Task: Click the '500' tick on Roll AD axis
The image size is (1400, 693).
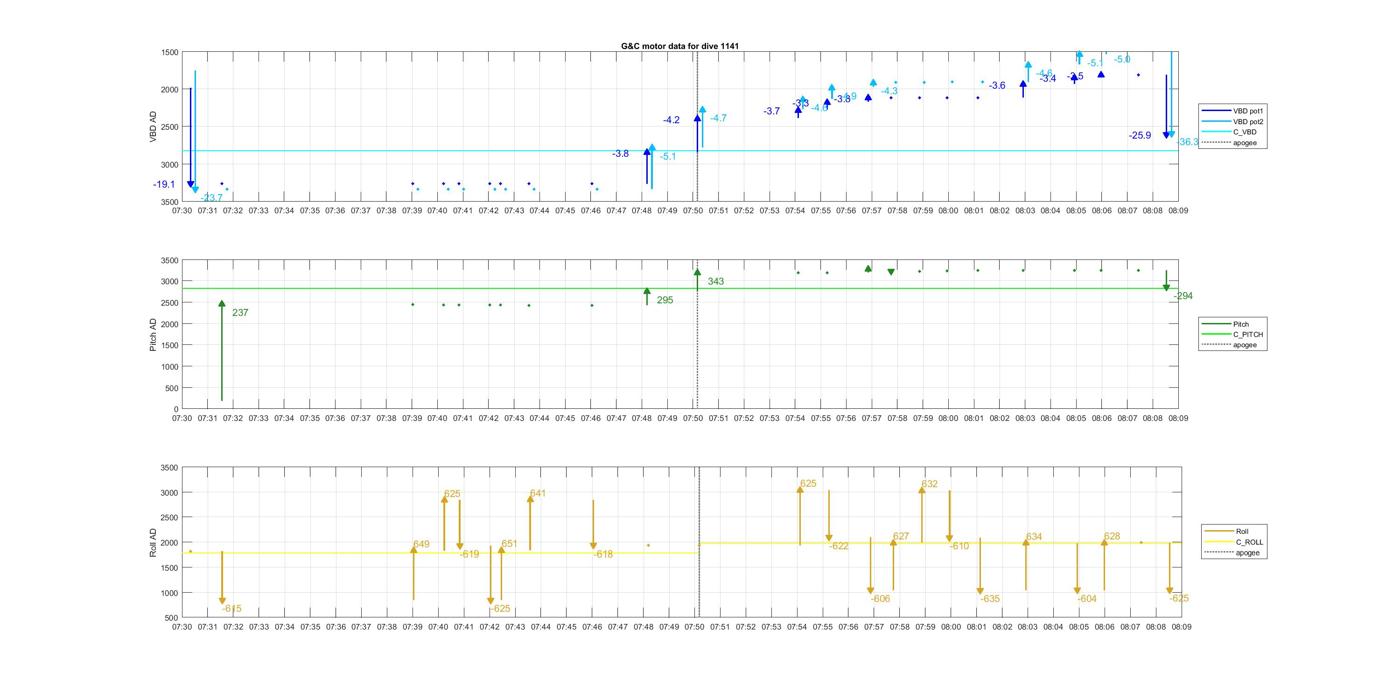Action: click(x=172, y=618)
